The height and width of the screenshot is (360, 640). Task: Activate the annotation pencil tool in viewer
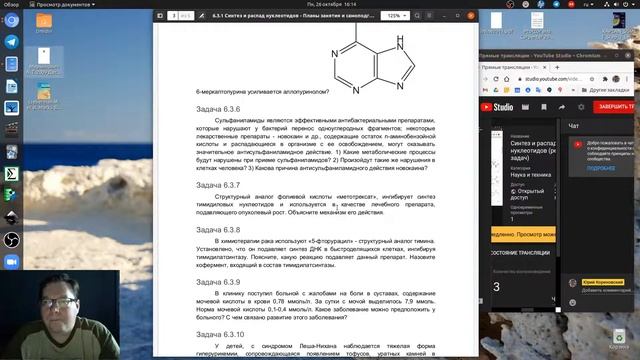tap(202, 16)
